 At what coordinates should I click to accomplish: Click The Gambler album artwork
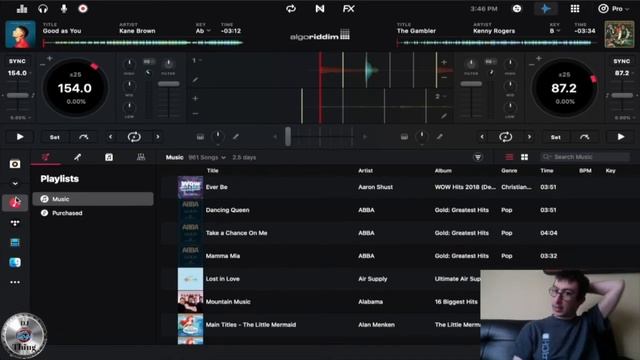[x=619, y=34]
